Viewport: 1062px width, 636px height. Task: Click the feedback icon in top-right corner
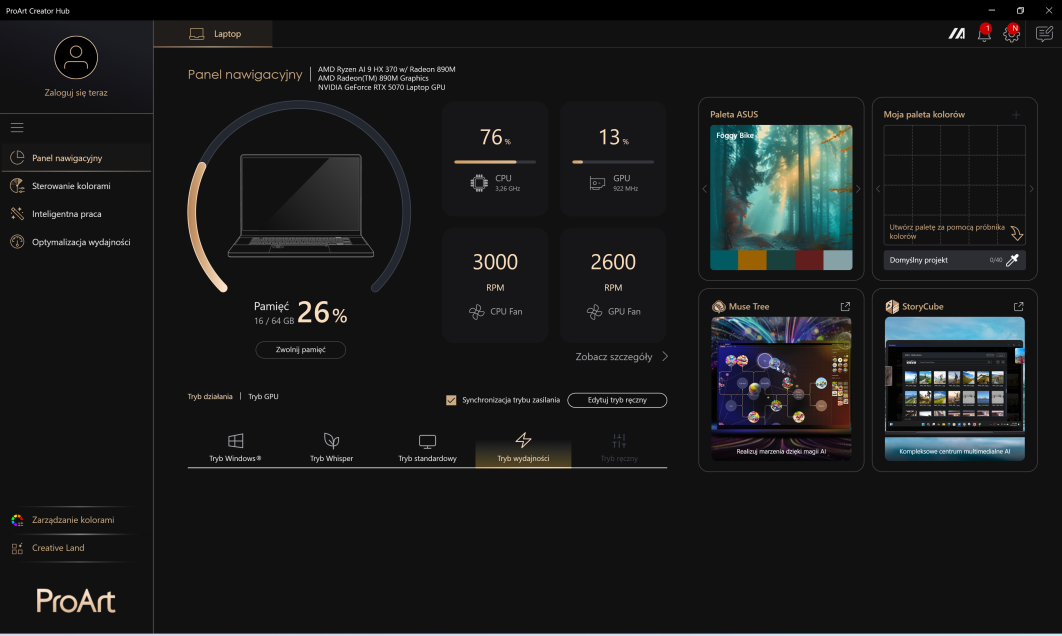click(x=1044, y=34)
